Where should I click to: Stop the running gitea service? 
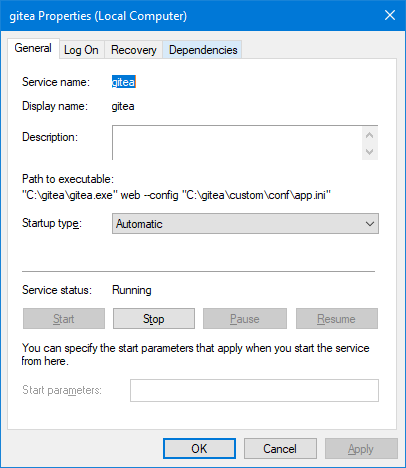(154, 319)
